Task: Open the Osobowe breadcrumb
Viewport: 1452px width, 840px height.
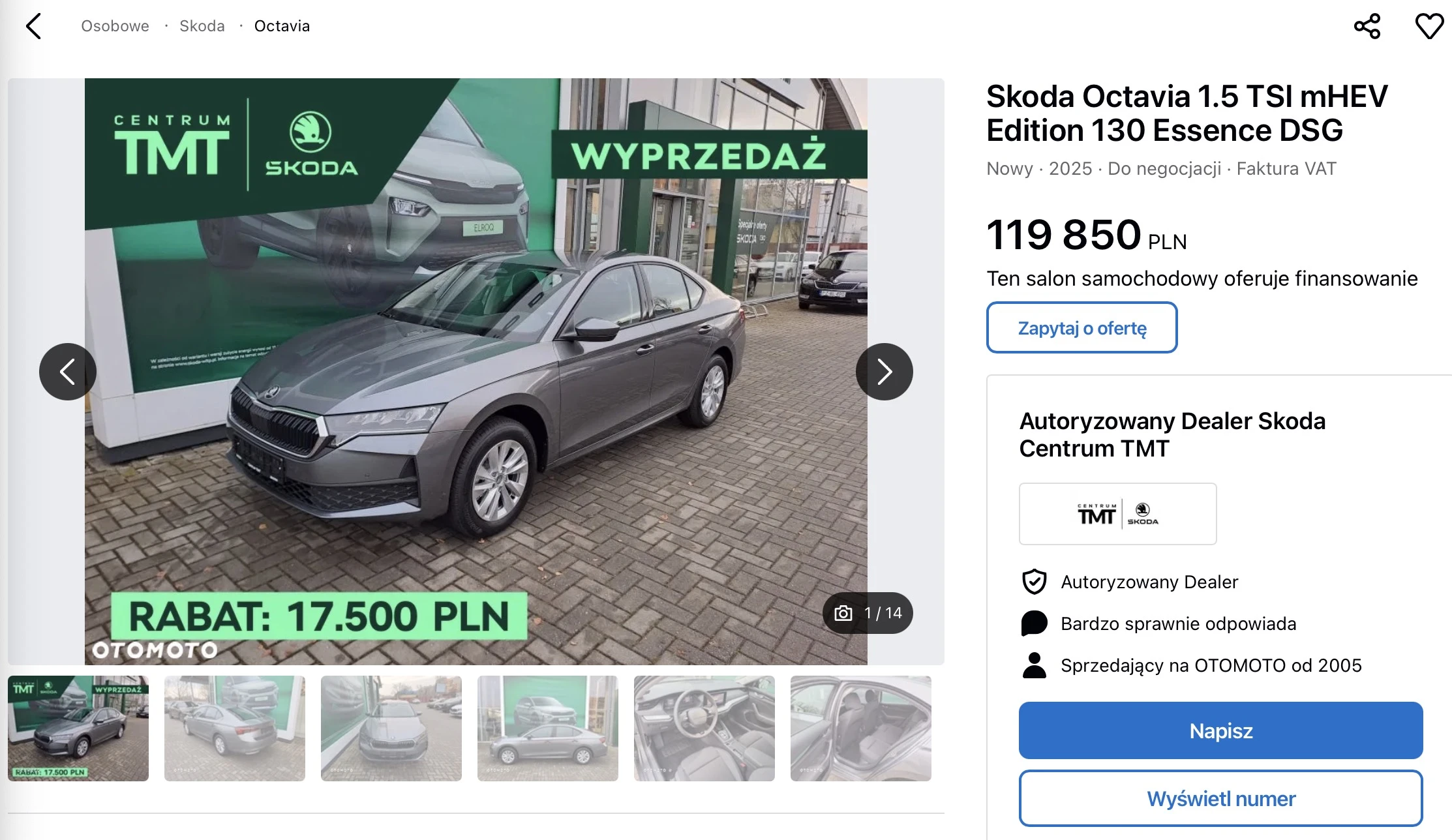Action: pos(115,26)
